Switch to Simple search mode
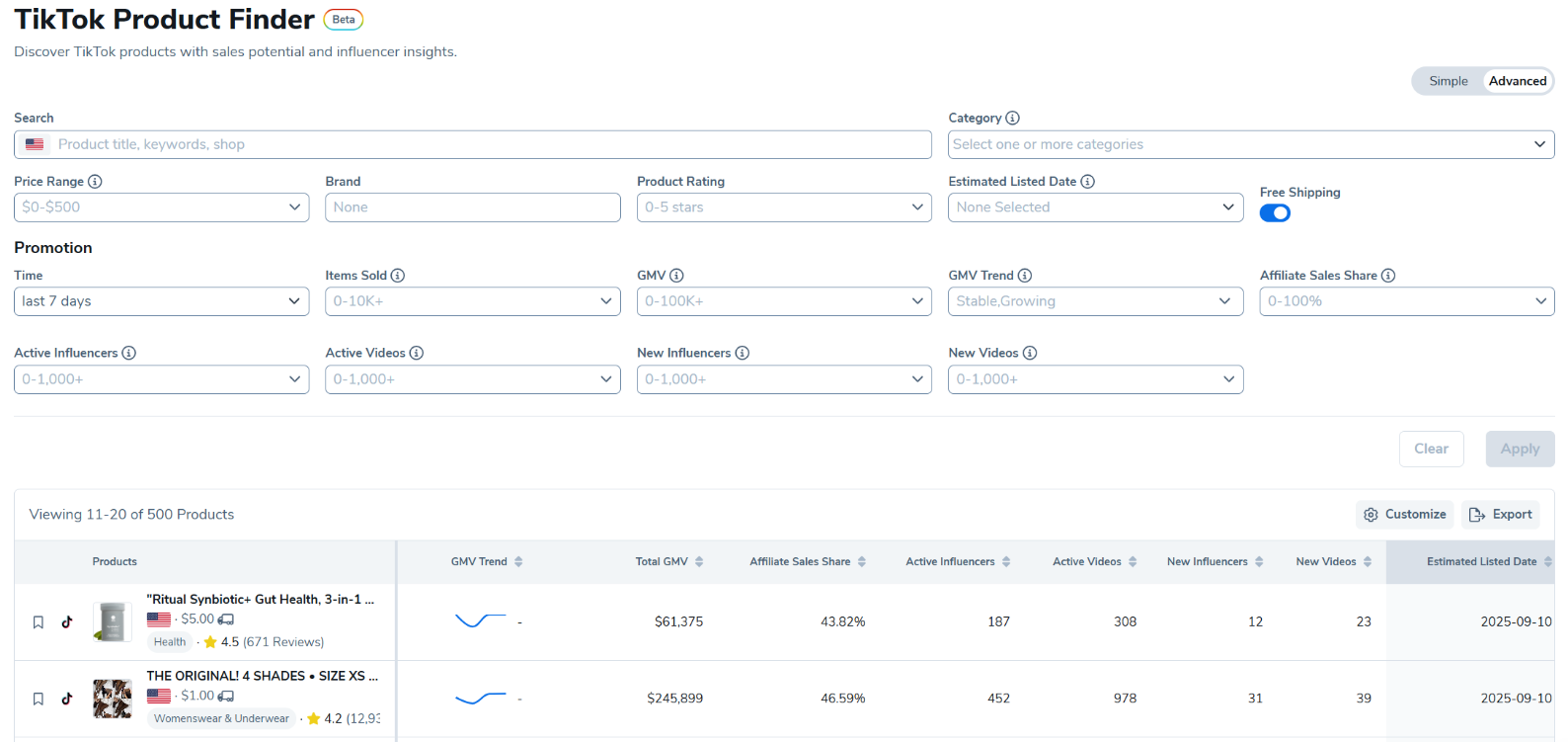The width and height of the screenshot is (1568, 742). pos(1448,81)
